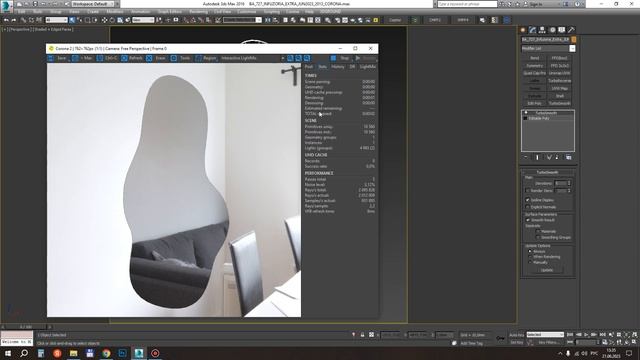Click the Edit Poly modifier button
Viewport: 640px width, 360px height.
coord(534,103)
